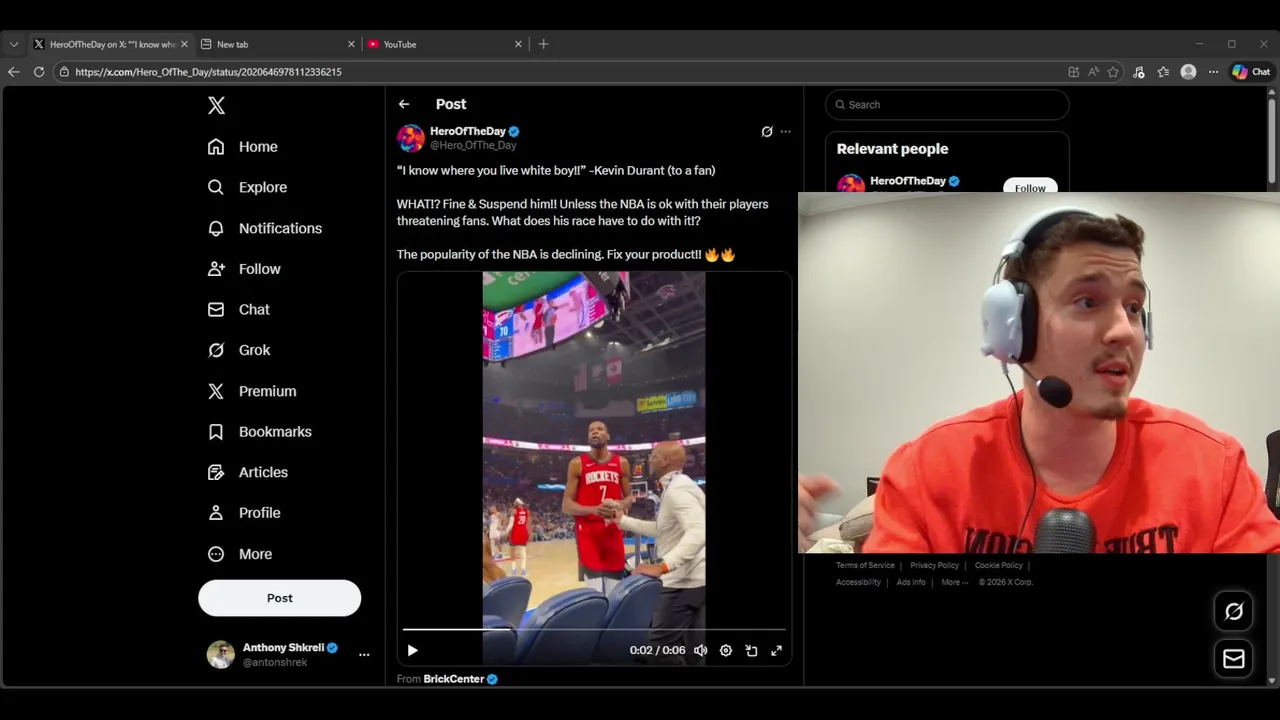
Task: Open Anthony Shkreli account options menu
Action: [364, 655]
